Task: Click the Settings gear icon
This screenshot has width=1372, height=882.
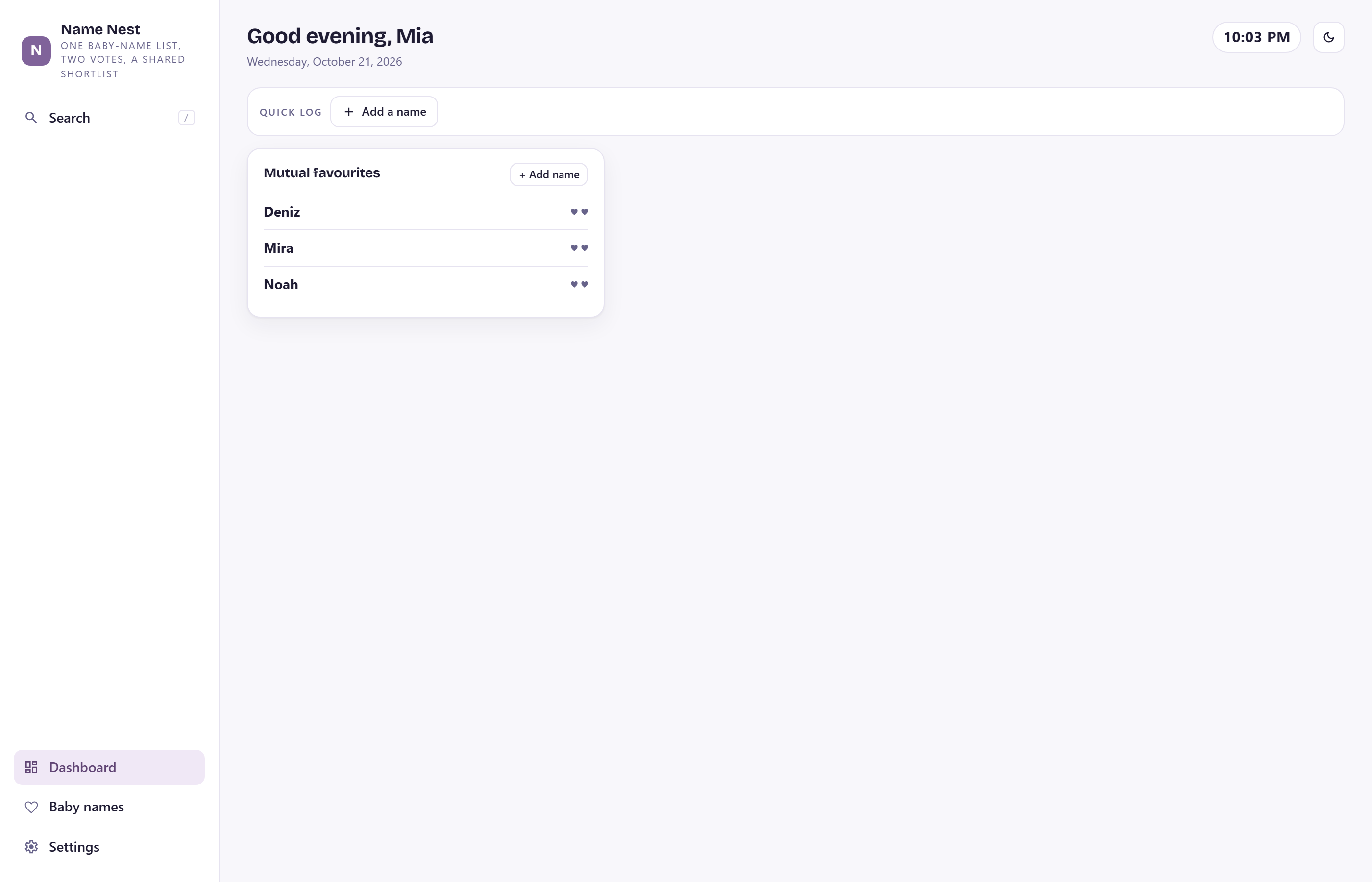Action: pyautogui.click(x=31, y=847)
